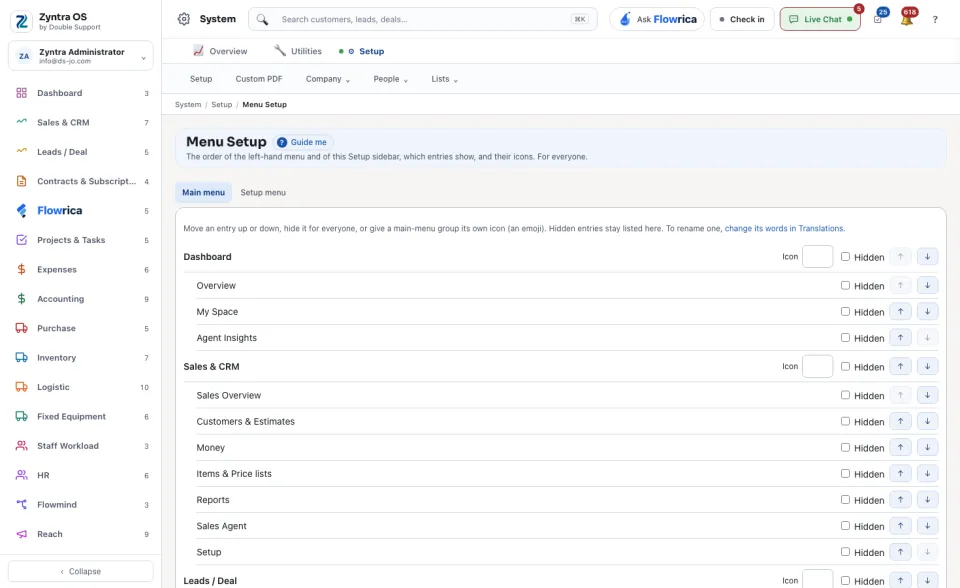Open Contracts & Subscriptions sidebar icon

[21, 181]
